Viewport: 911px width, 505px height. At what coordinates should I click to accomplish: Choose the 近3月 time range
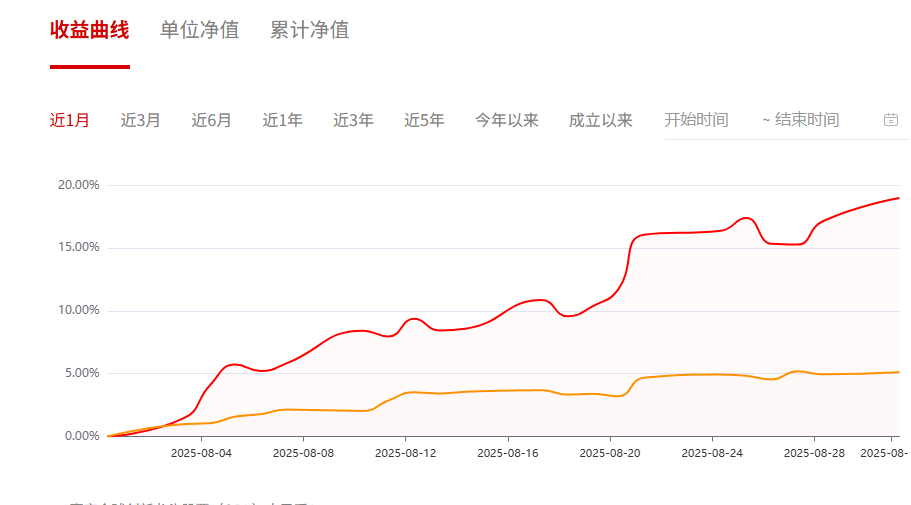point(141,120)
